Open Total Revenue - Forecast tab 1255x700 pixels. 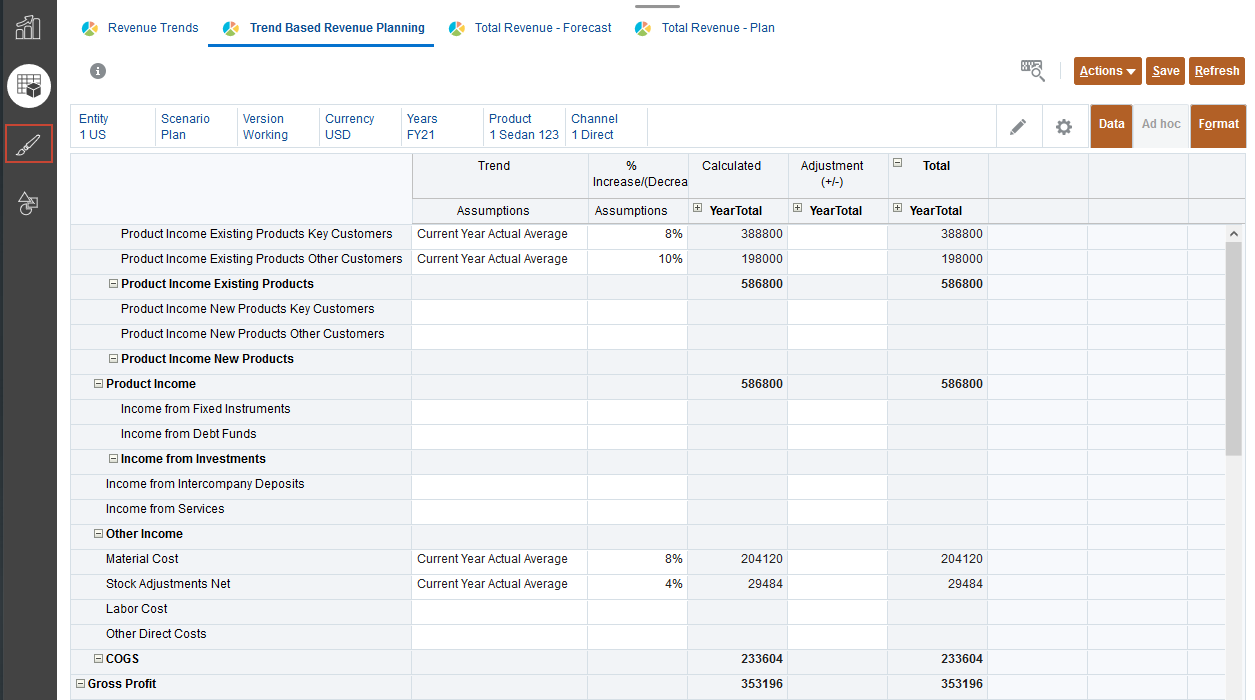pos(542,28)
